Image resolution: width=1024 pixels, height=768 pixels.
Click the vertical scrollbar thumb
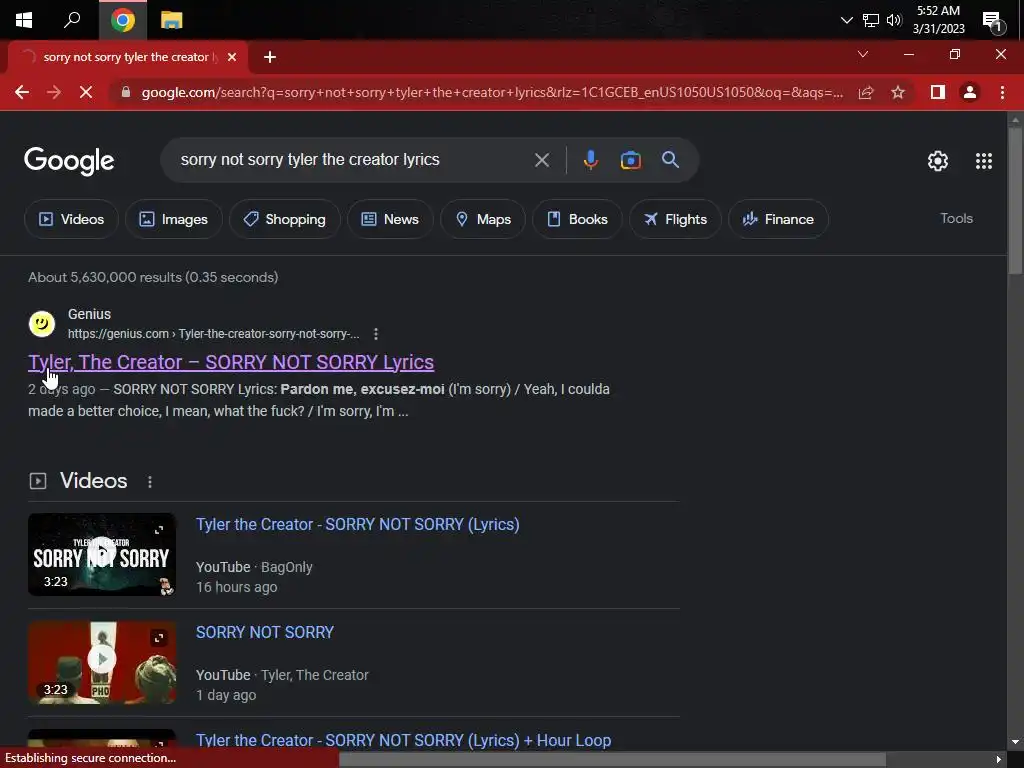(1014, 199)
